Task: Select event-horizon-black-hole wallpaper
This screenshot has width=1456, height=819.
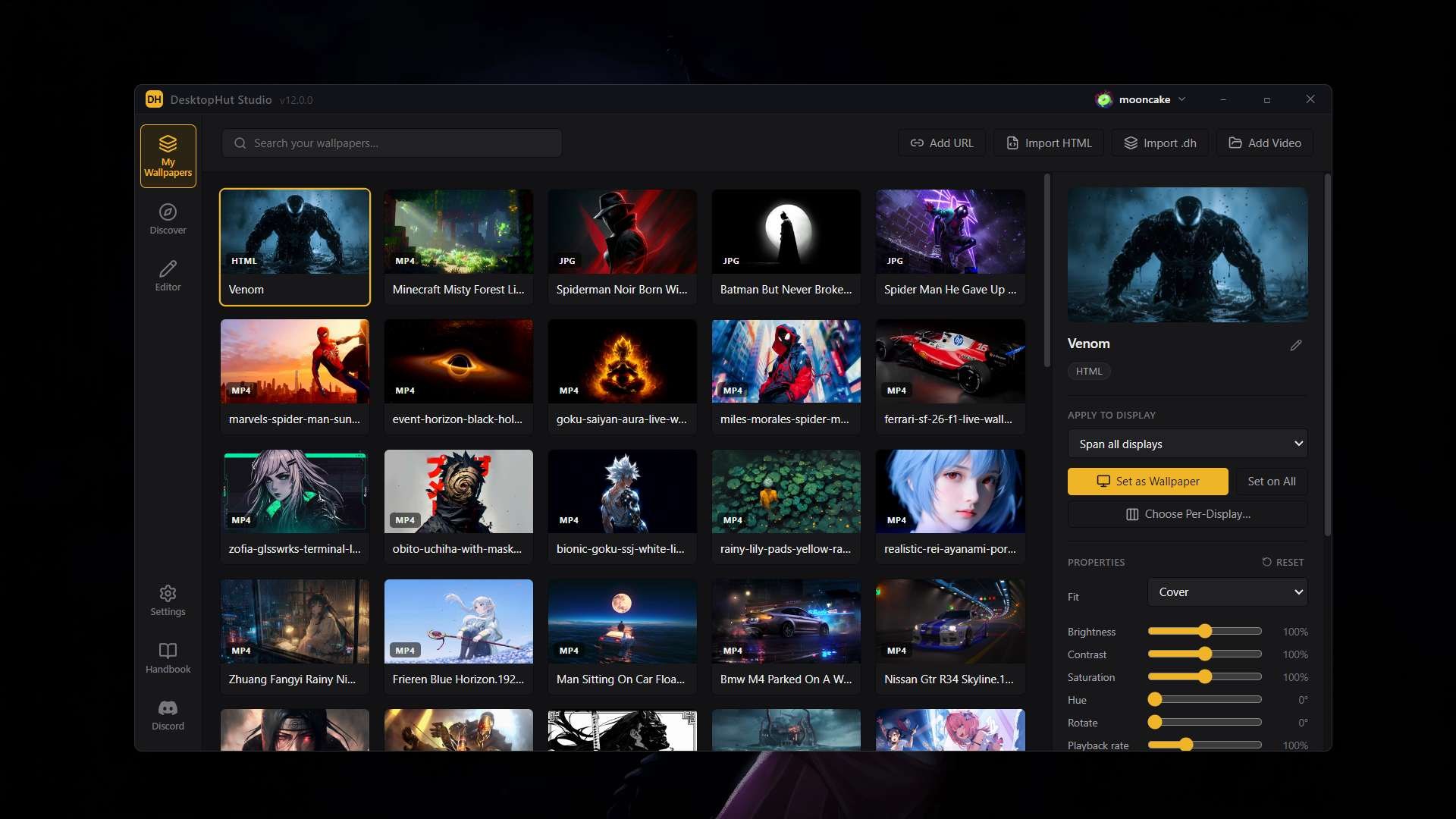Action: (458, 377)
